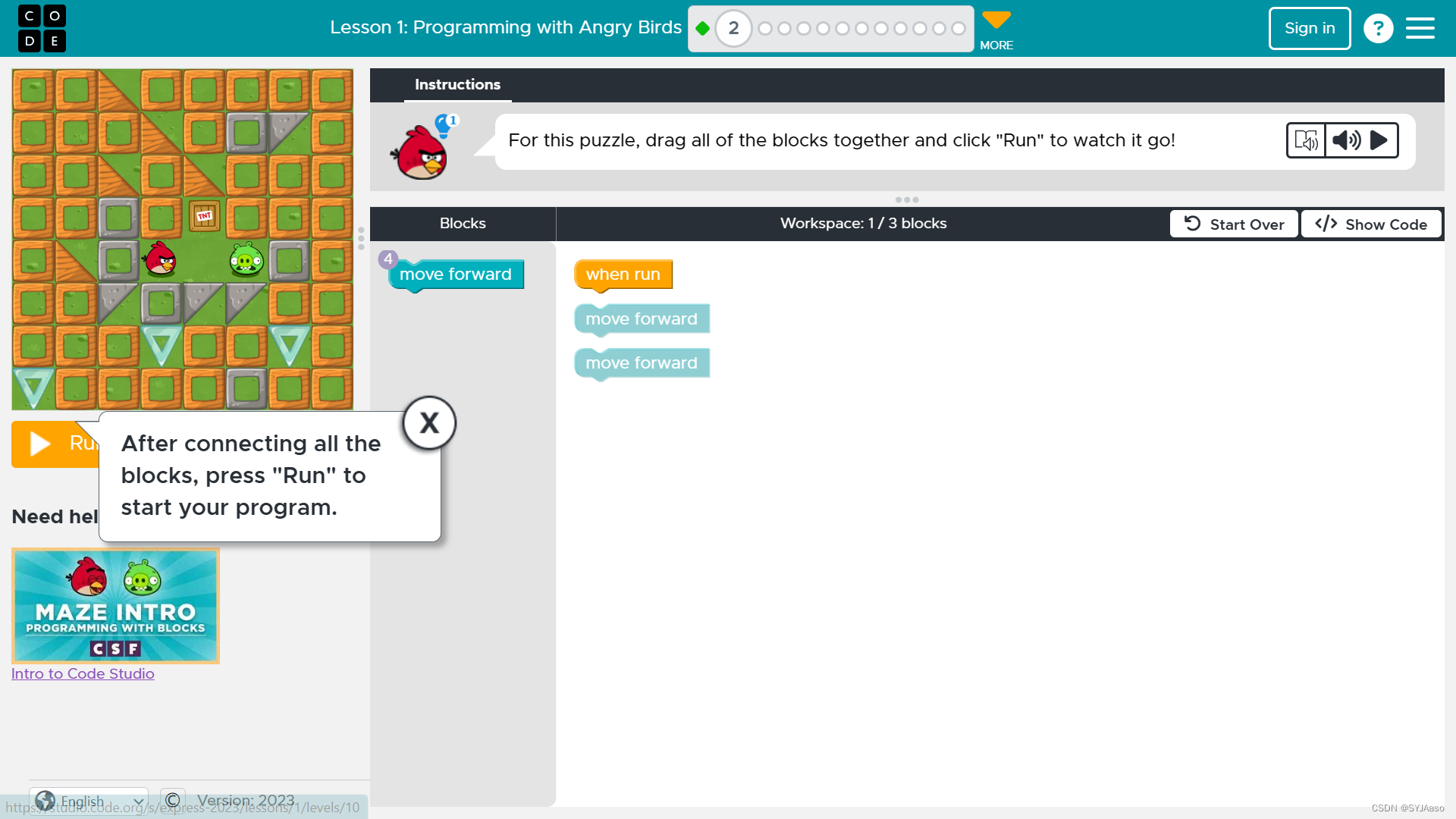The width and height of the screenshot is (1456, 819).
Task: Close the Run hint tooltip
Action: tap(429, 423)
